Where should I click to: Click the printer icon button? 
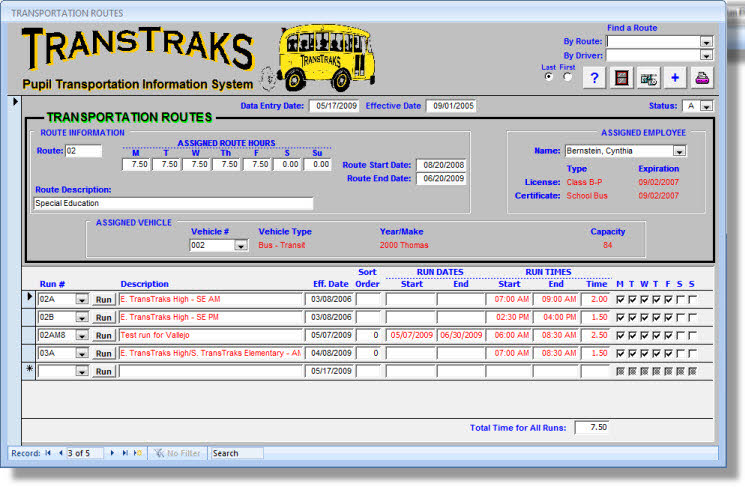703,79
